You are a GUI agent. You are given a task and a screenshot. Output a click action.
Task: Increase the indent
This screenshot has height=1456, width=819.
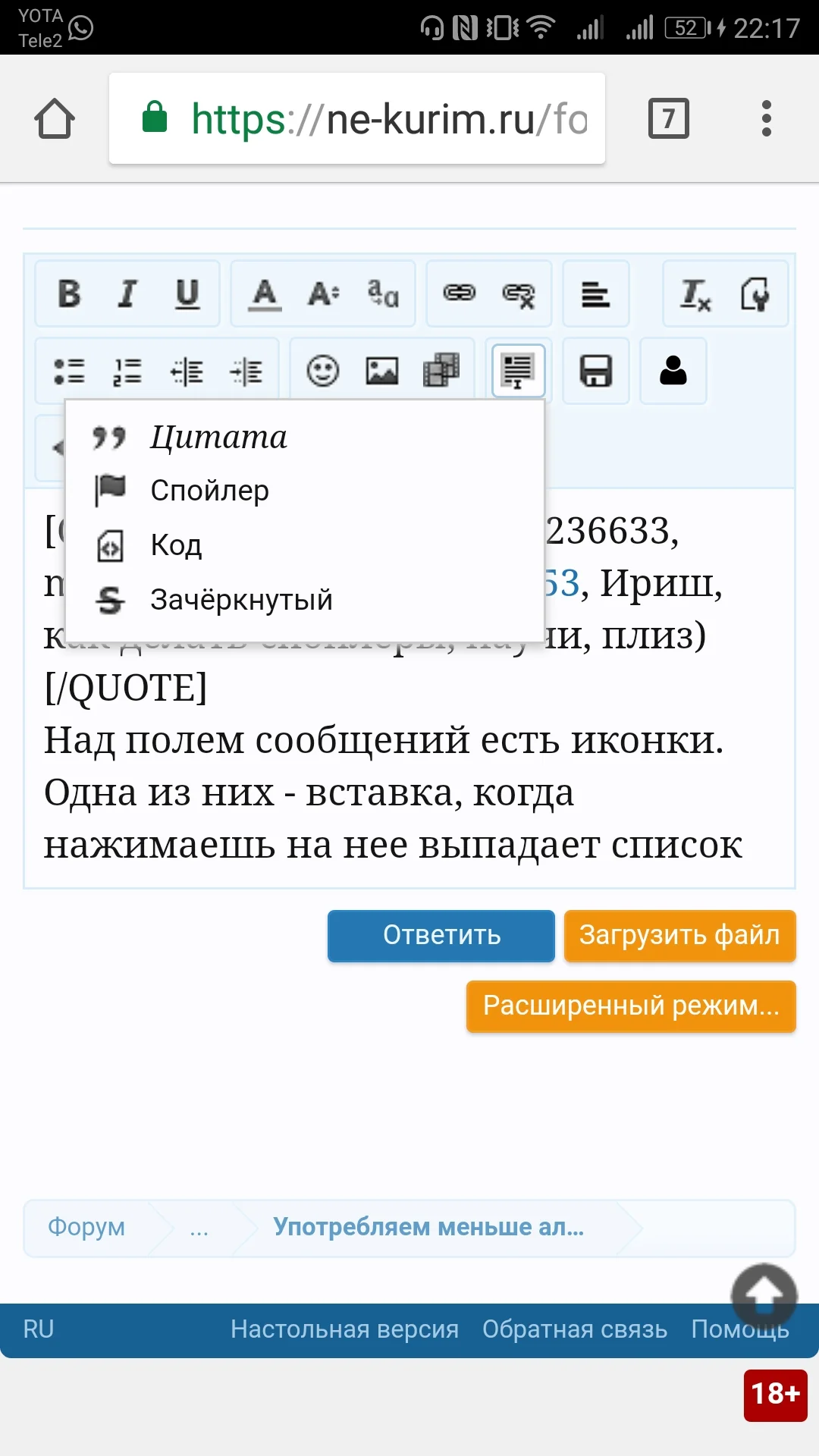point(246,372)
